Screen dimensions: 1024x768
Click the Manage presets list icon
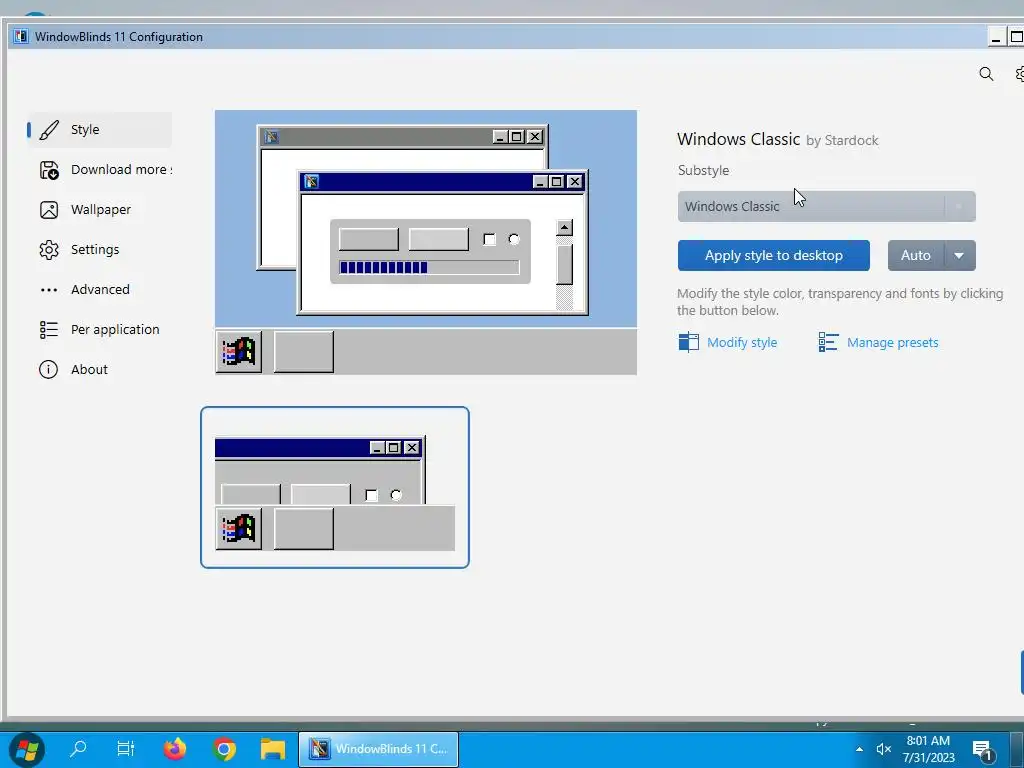point(828,342)
